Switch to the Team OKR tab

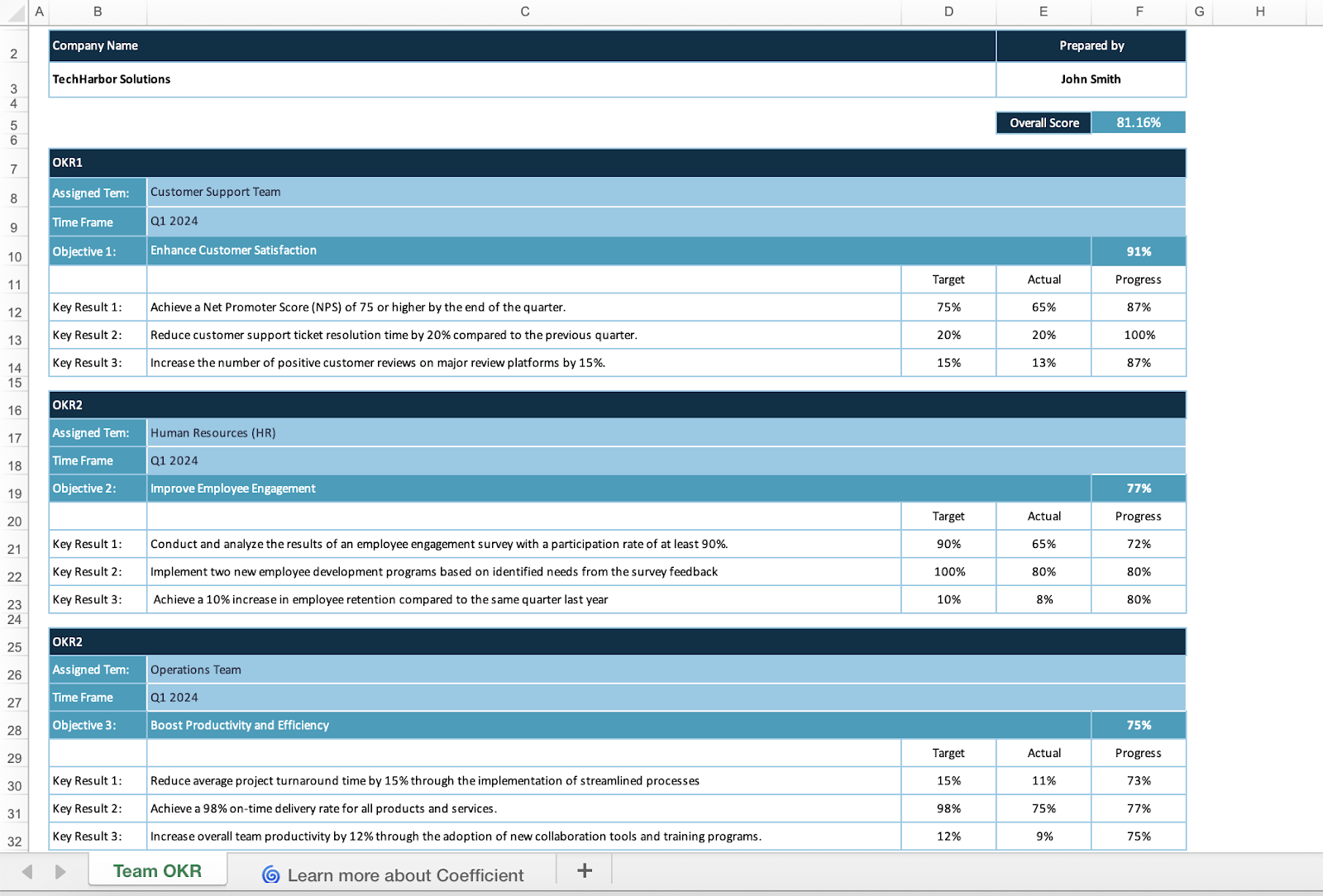[x=157, y=870]
